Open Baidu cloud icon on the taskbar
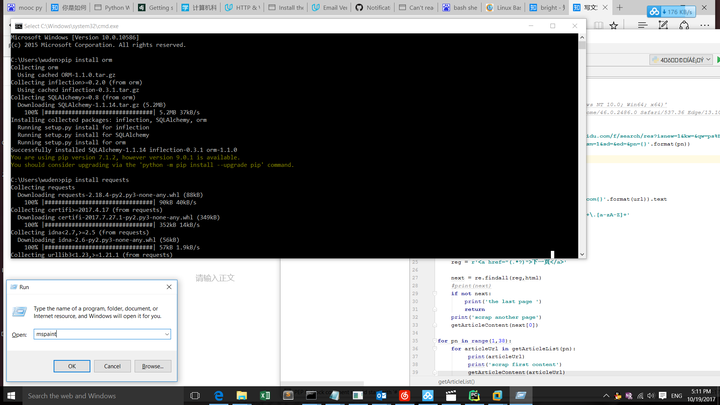720x405 pixels. pyautogui.click(x=428, y=396)
